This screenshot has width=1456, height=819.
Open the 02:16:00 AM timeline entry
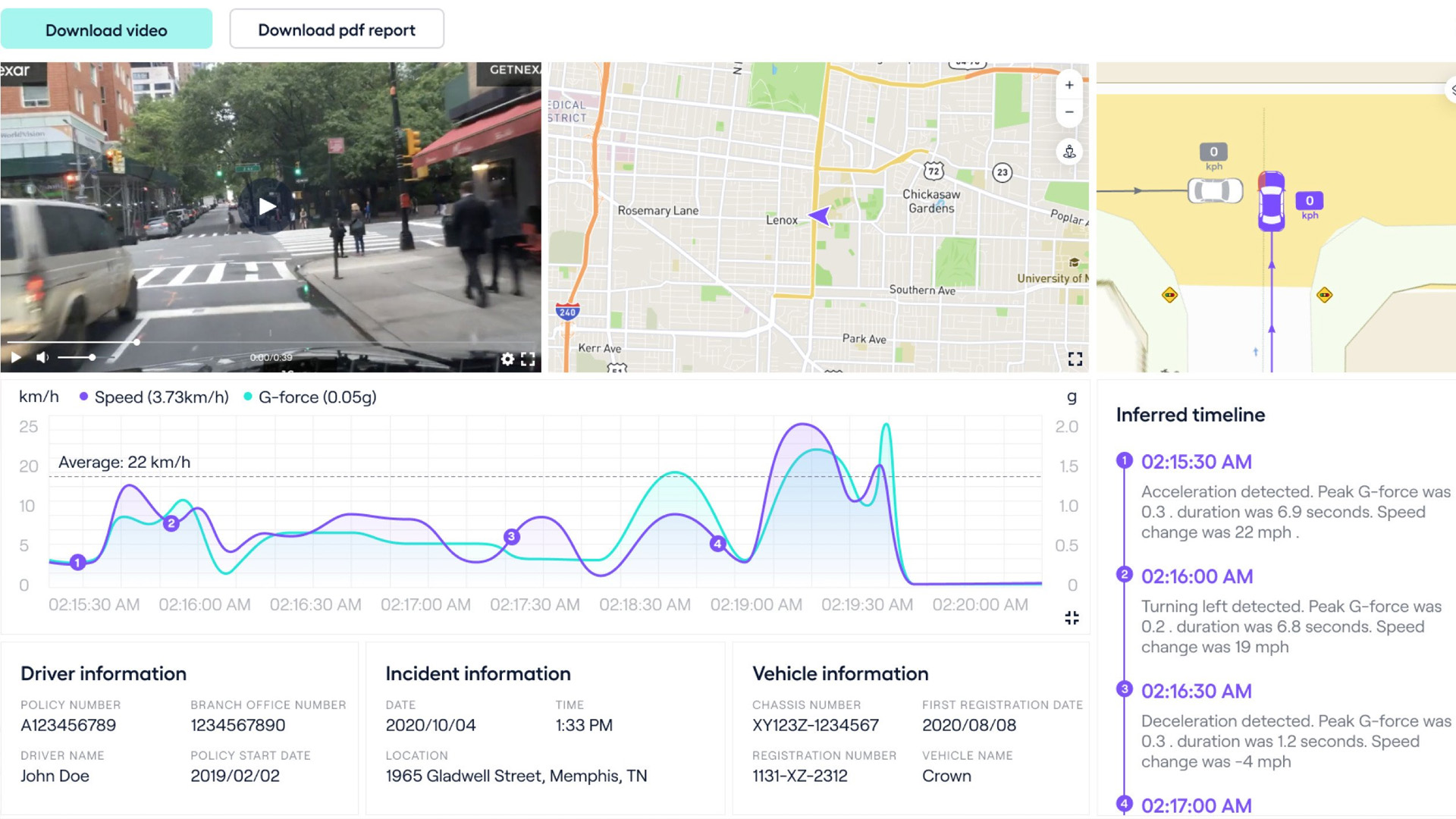[1197, 576]
